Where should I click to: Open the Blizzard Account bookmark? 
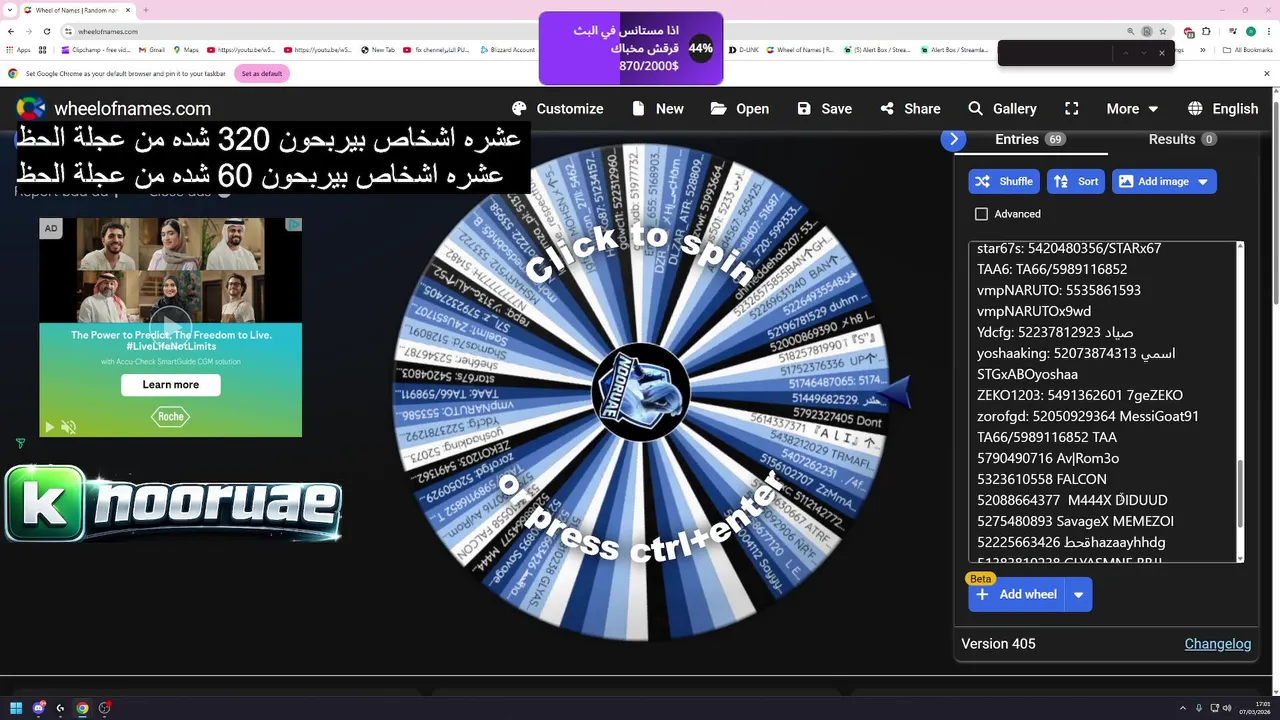[507, 49]
